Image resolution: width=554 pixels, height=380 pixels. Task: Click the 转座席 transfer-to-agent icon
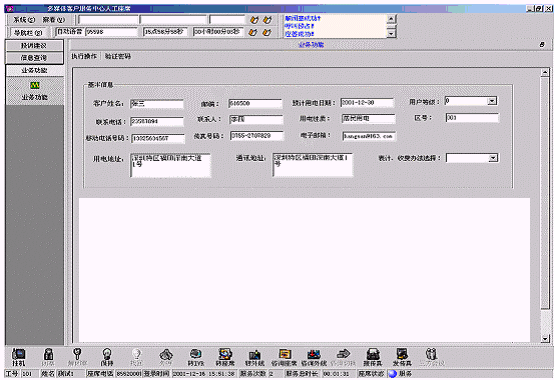225,357
